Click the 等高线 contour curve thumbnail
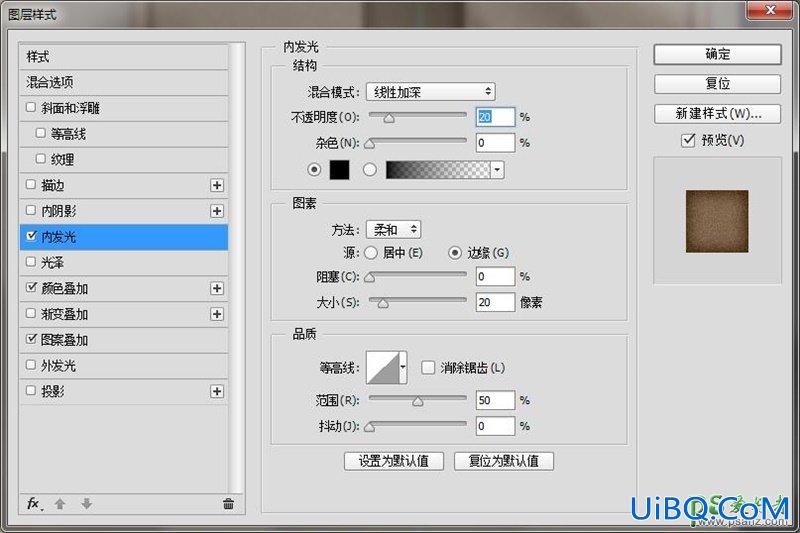 pyautogui.click(x=383, y=367)
